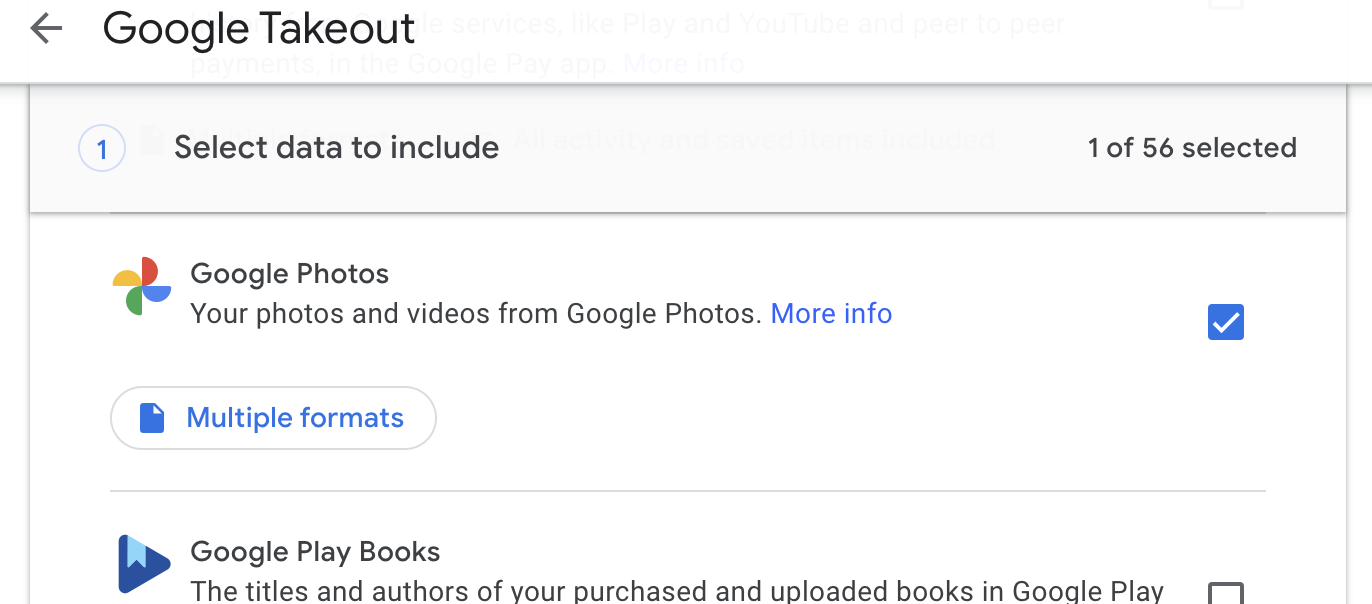Click the Google Photos pinwheel icon
Viewport: 1372px width, 604px height.
[x=141, y=287]
